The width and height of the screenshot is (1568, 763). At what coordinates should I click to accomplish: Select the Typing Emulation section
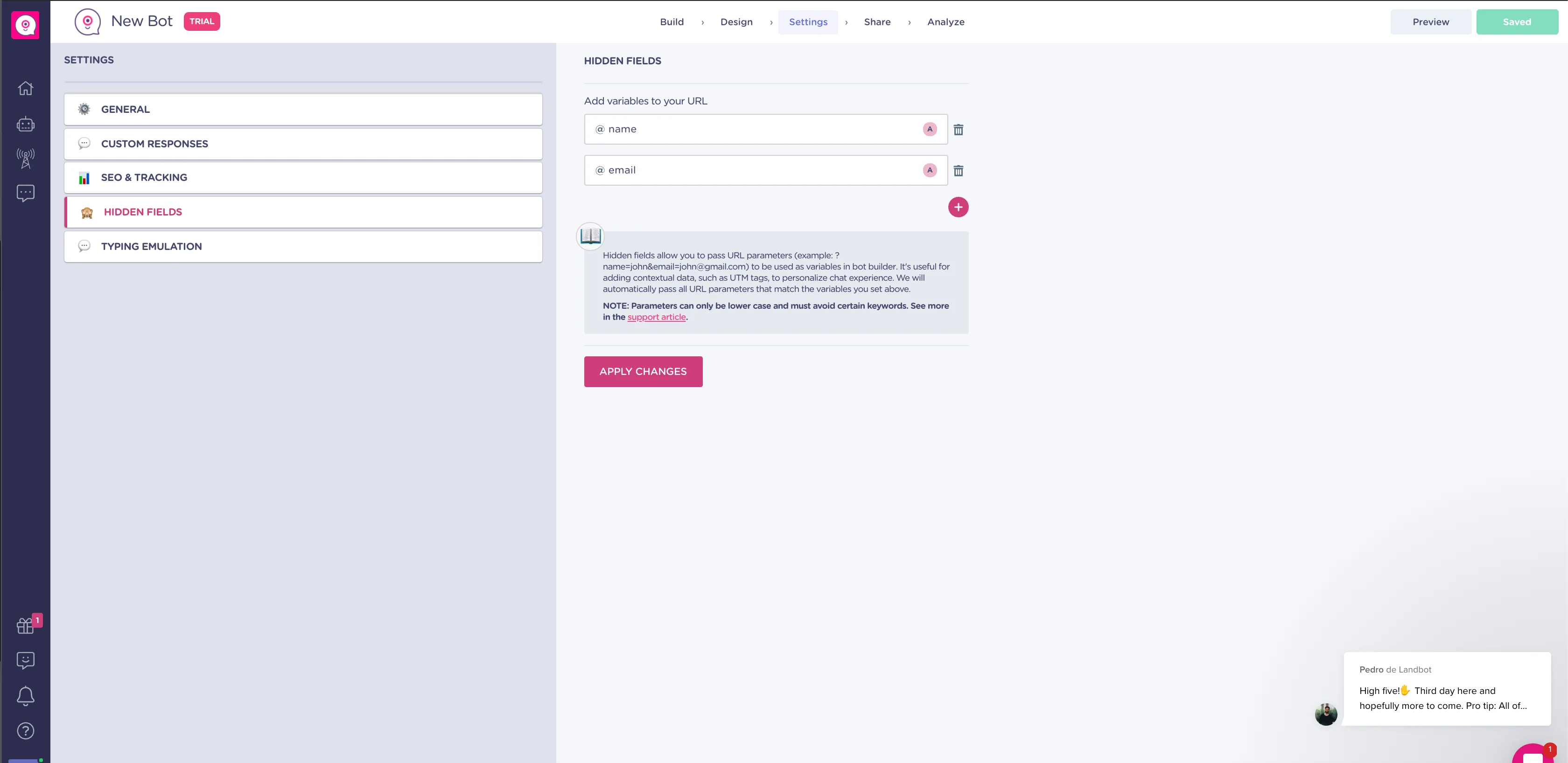[x=303, y=246]
